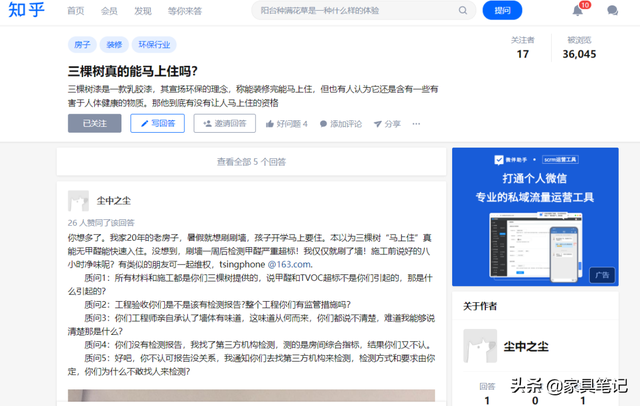Open the notification bell icon

click(577, 11)
